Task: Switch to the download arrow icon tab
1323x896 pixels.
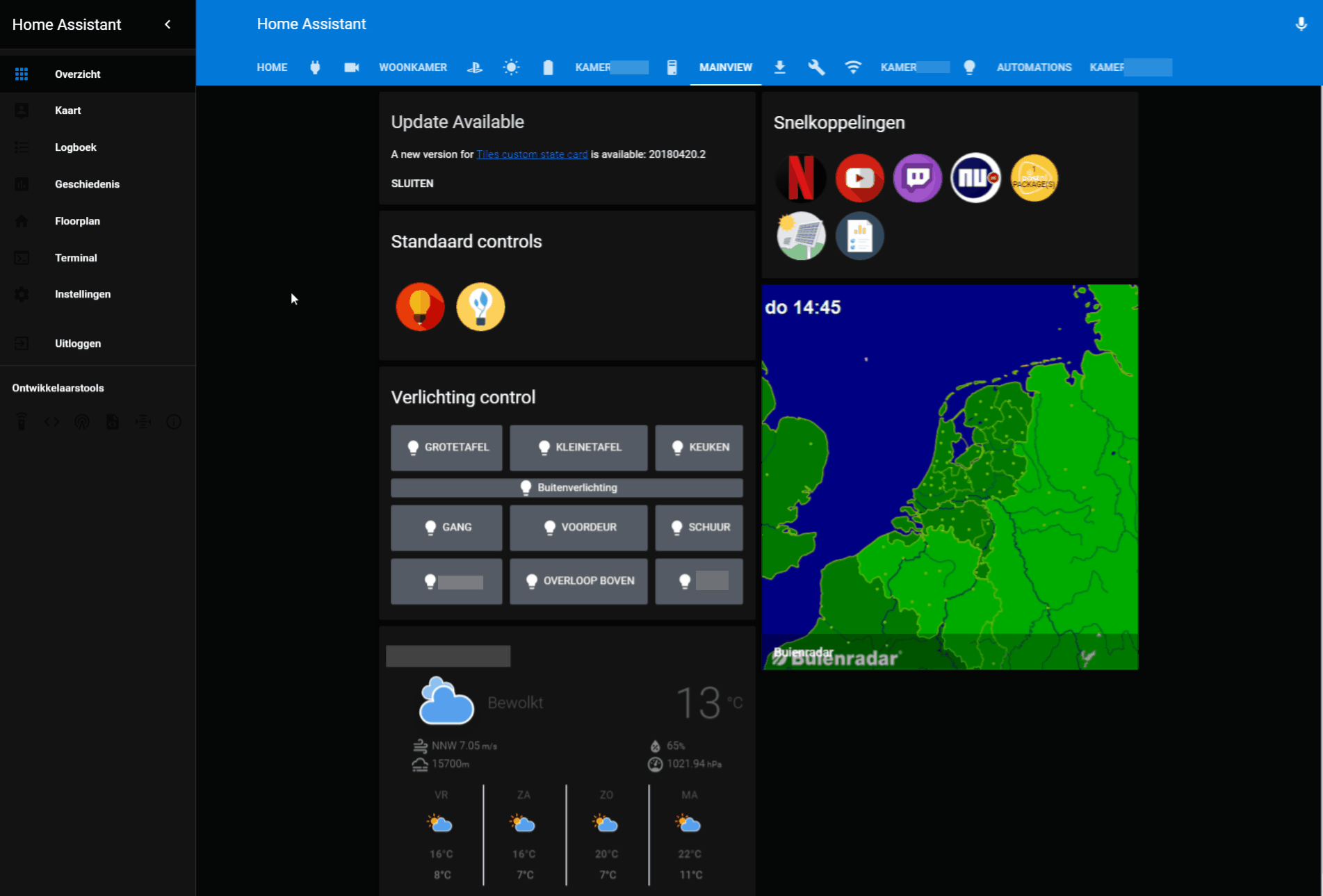Action: pos(780,67)
